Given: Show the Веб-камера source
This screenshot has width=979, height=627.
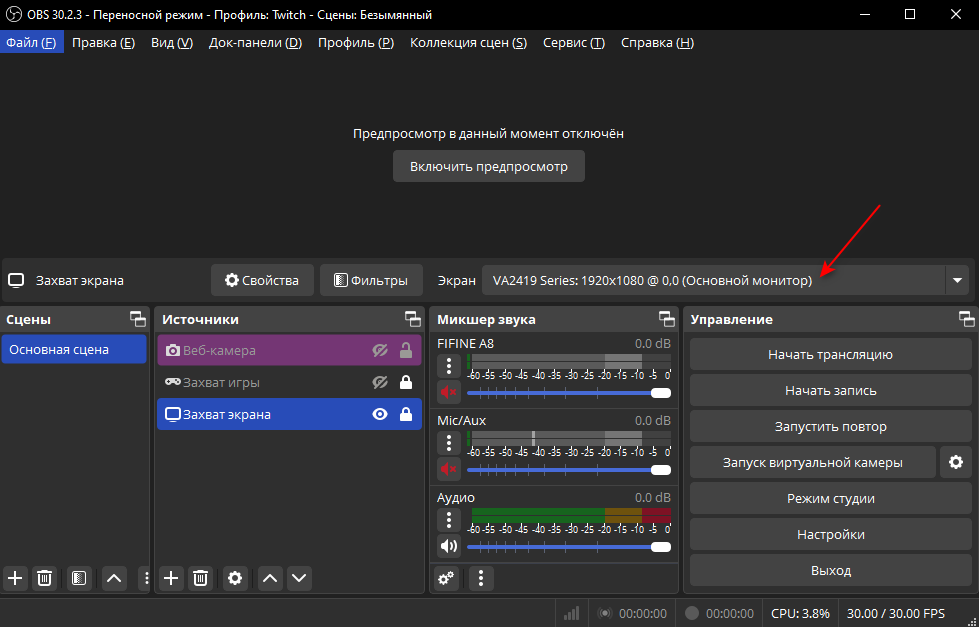Looking at the screenshot, I should 380,350.
